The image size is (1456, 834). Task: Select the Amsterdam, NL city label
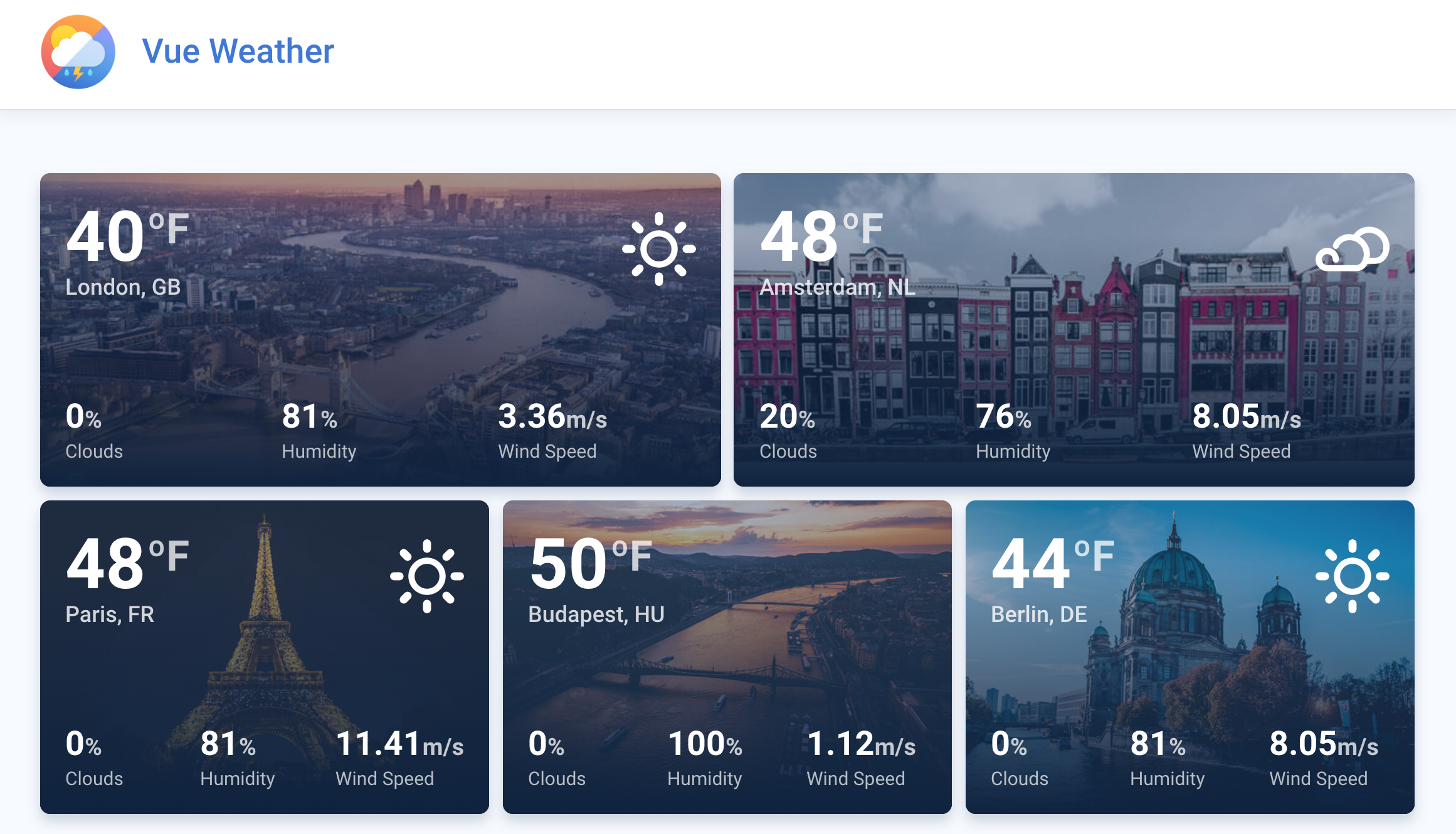837,287
